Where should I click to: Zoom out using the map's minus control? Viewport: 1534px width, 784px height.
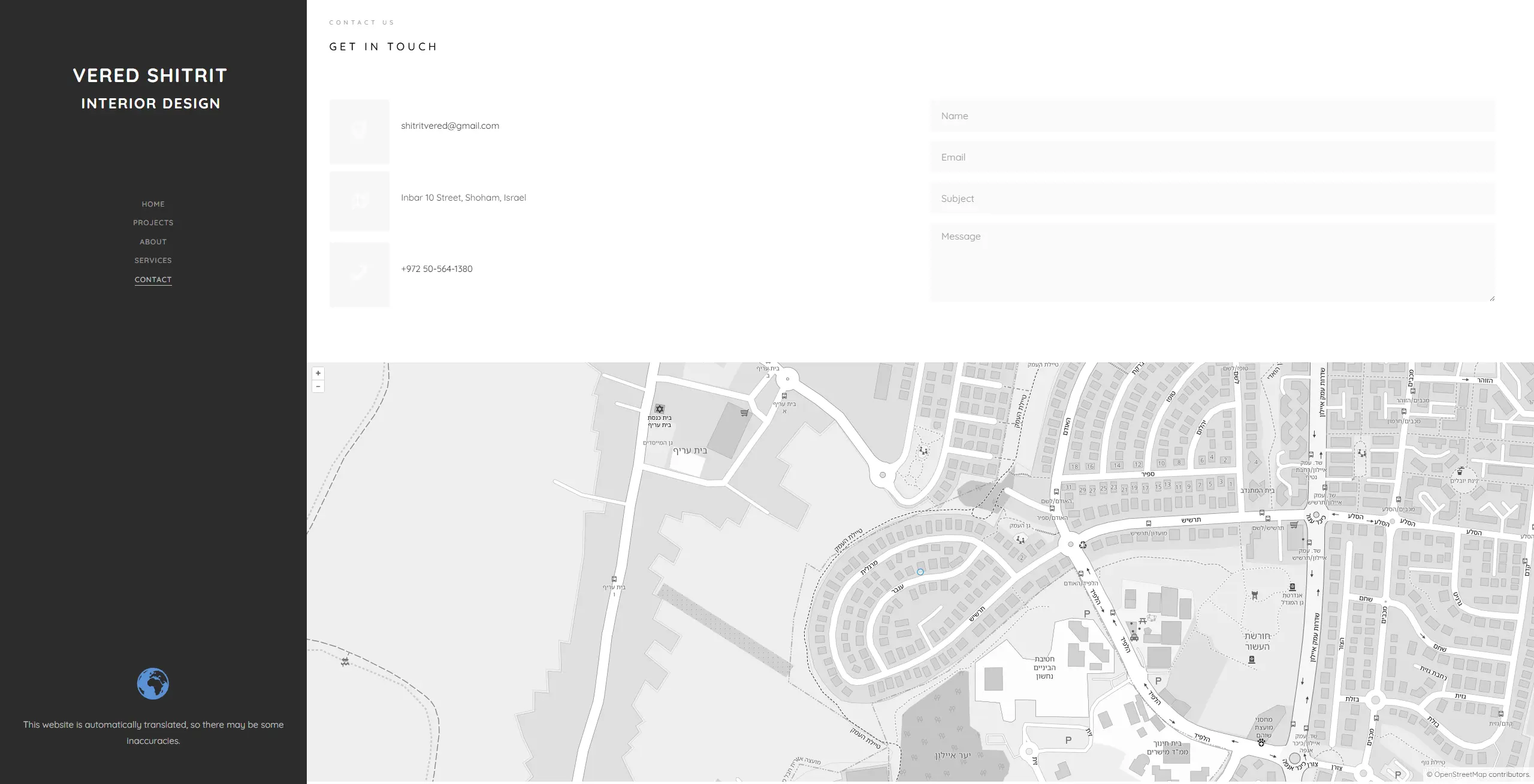tap(318, 386)
